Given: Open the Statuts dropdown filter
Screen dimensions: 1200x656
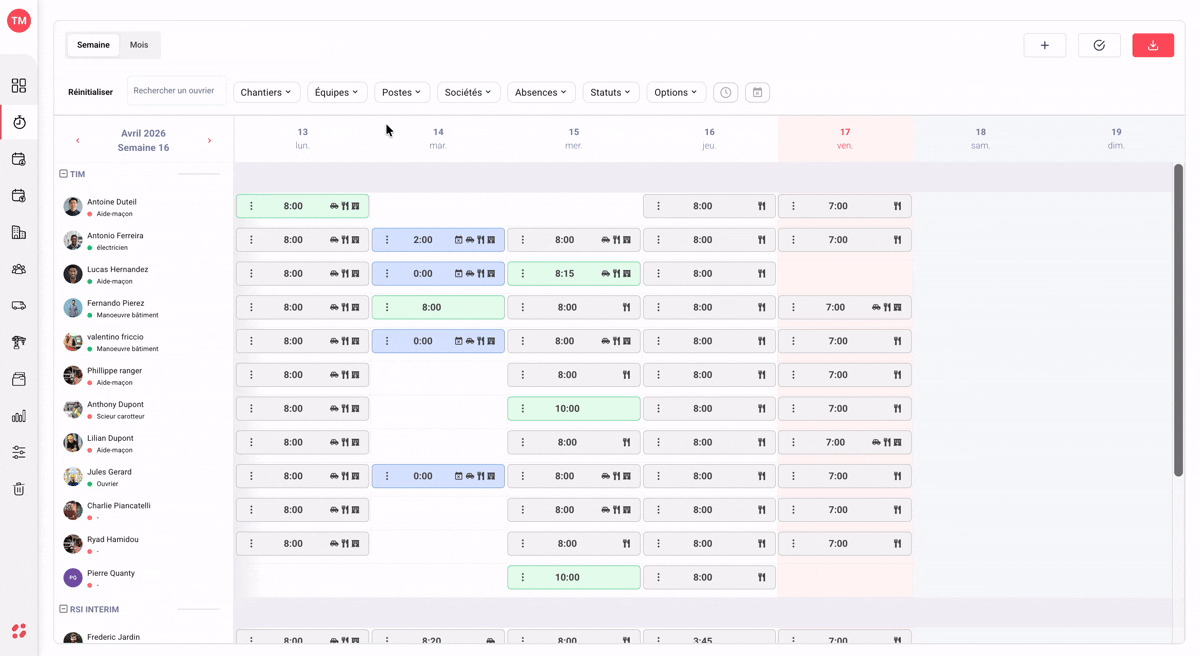Looking at the screenshot, I should pyautogui.click(x=611, y=92).
